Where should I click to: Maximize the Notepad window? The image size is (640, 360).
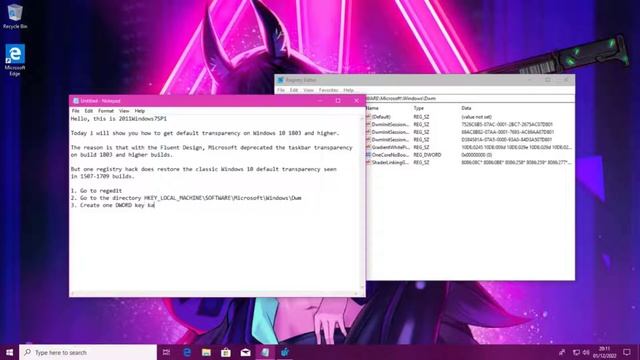[338, 101]
